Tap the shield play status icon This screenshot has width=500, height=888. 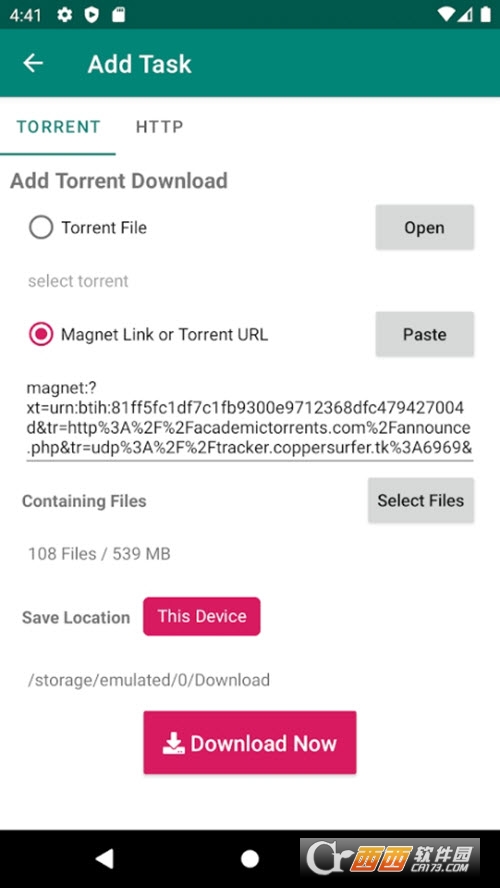click(91, 15)
